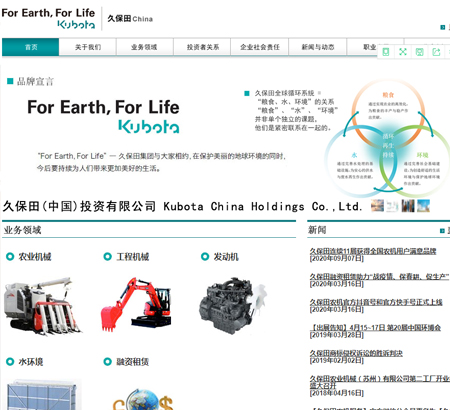This screenshot has height=410, width=450.
Task: Open the 业务领域 menu item
Action: coord(144,47)
